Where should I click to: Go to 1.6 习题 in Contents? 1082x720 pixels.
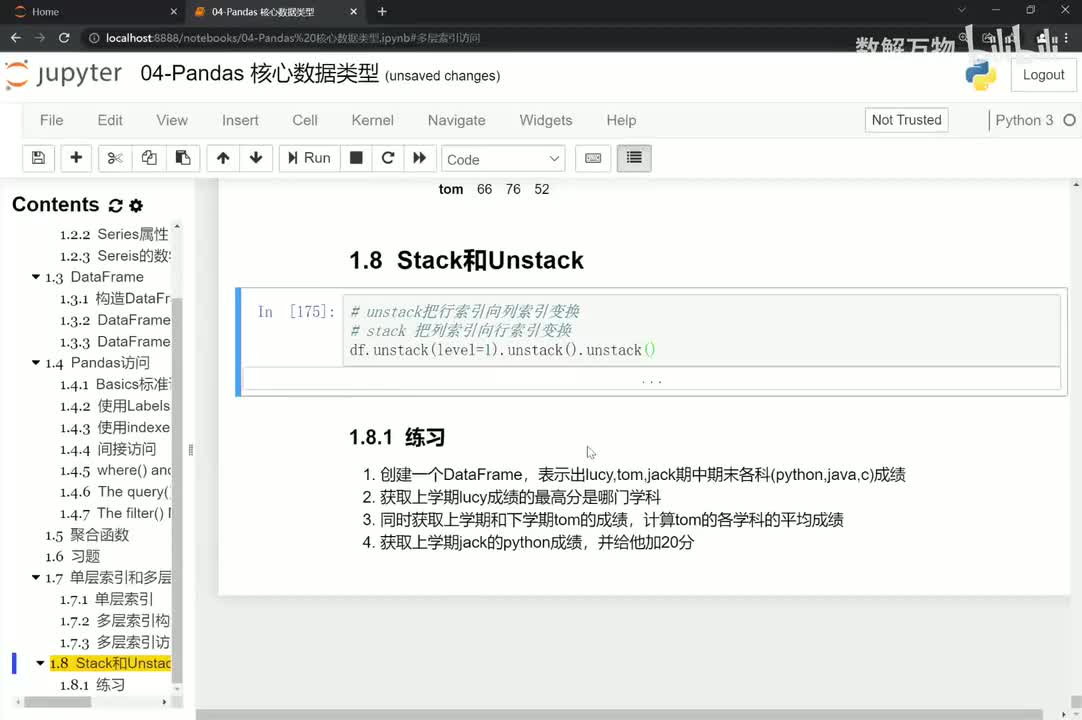(x=72, y=556)
